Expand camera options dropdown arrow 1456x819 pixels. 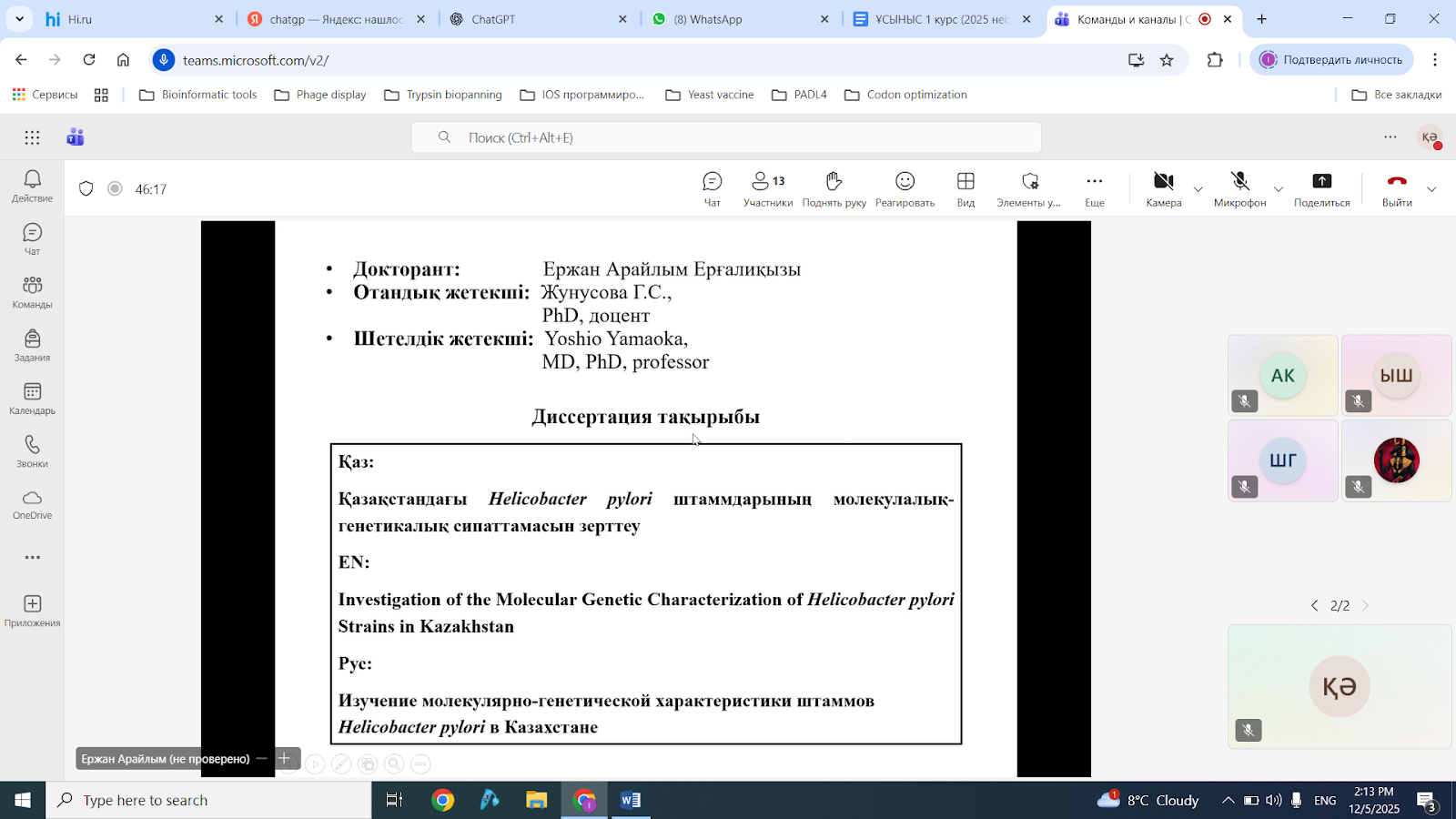(x=1198, y=189)
